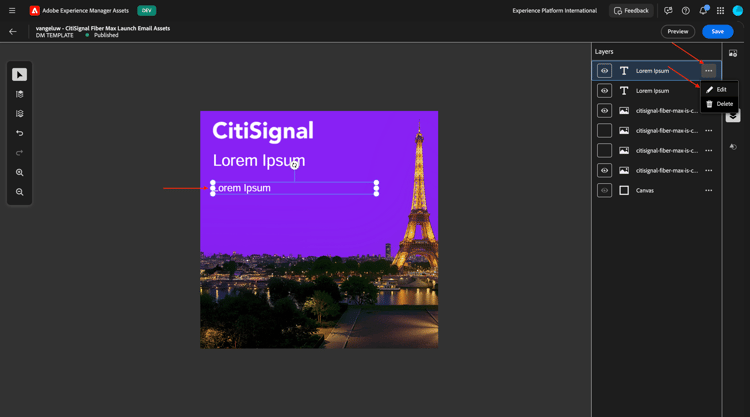Click the template title vangeluw CitiSignal Fiber Max
Screen dimensions: 750x417
[103, 28]
